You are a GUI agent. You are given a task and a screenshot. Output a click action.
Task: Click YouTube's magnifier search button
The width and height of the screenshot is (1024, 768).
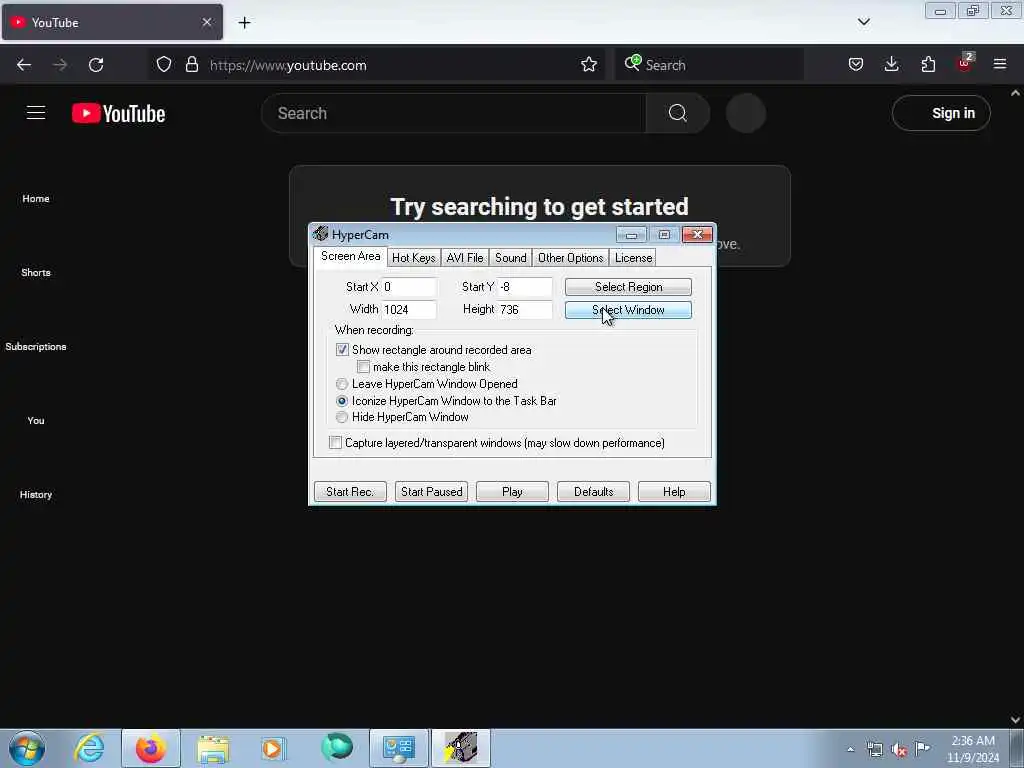tap(677, 113)
